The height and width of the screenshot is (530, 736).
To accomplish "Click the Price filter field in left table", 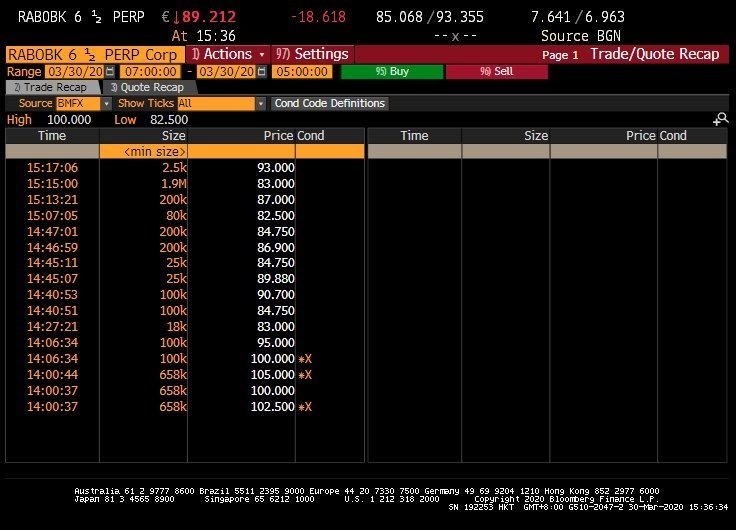I will point(241,151).
